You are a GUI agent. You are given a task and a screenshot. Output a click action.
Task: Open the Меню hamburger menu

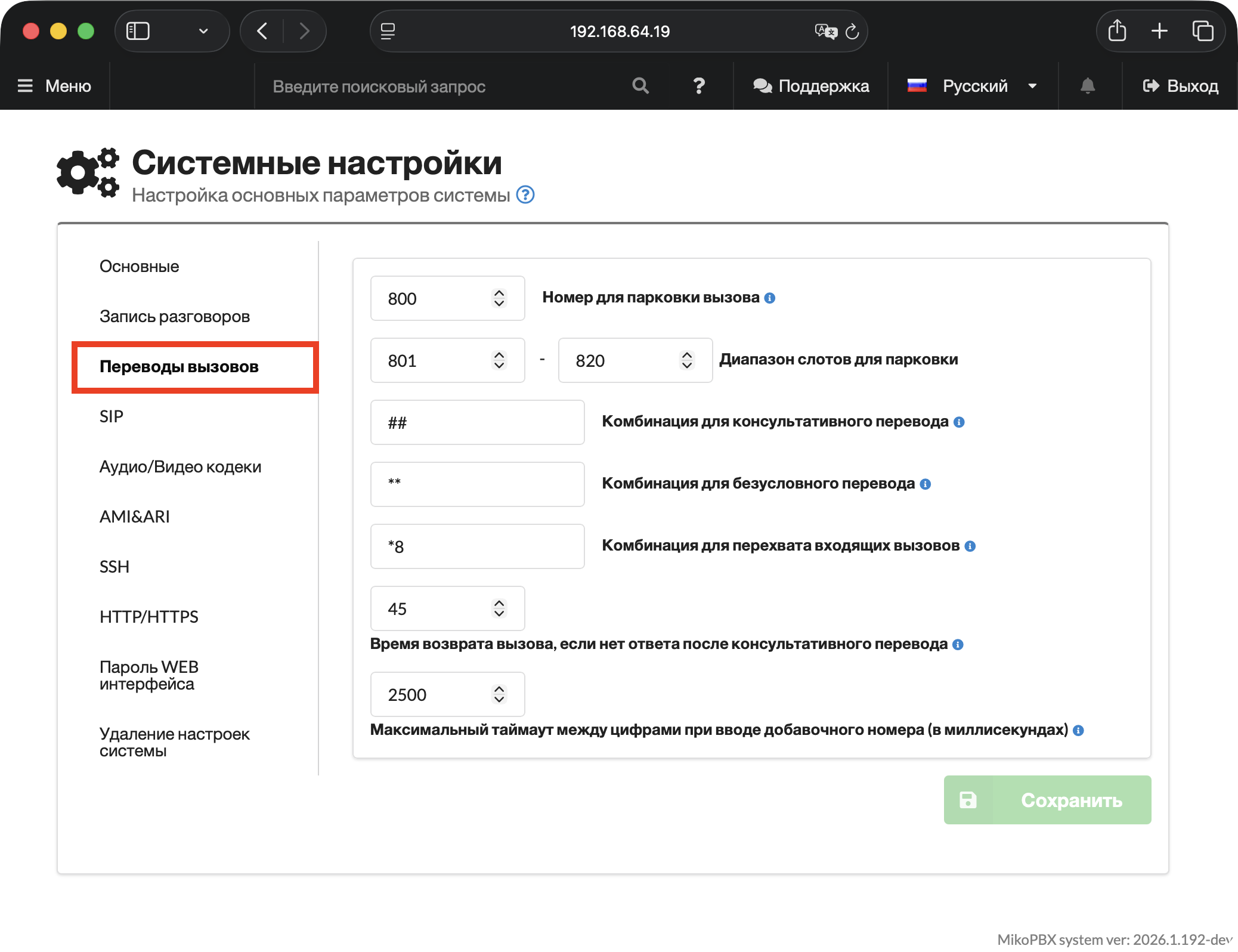point(54,86)
